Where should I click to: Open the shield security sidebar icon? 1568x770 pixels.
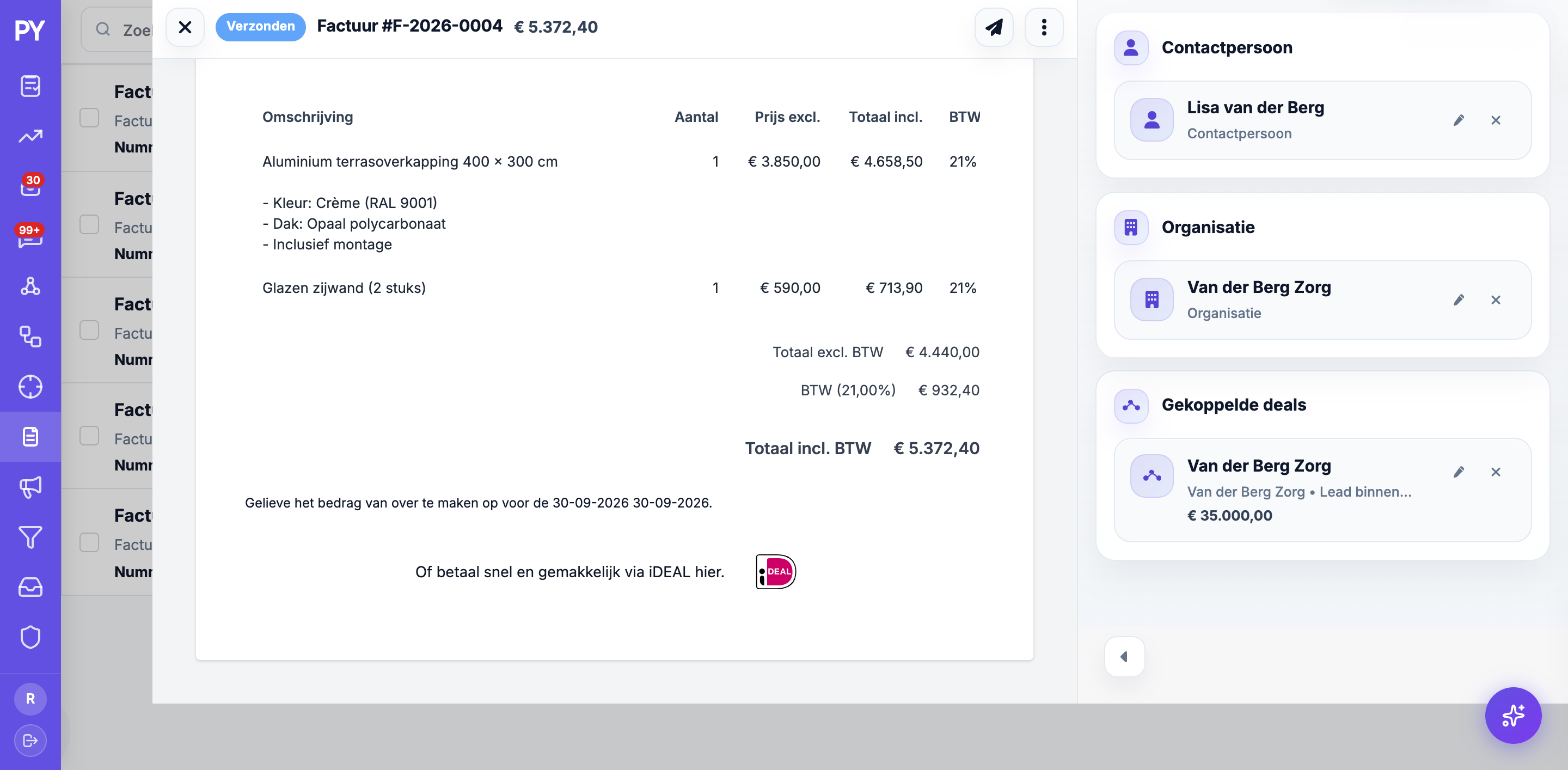30,637
